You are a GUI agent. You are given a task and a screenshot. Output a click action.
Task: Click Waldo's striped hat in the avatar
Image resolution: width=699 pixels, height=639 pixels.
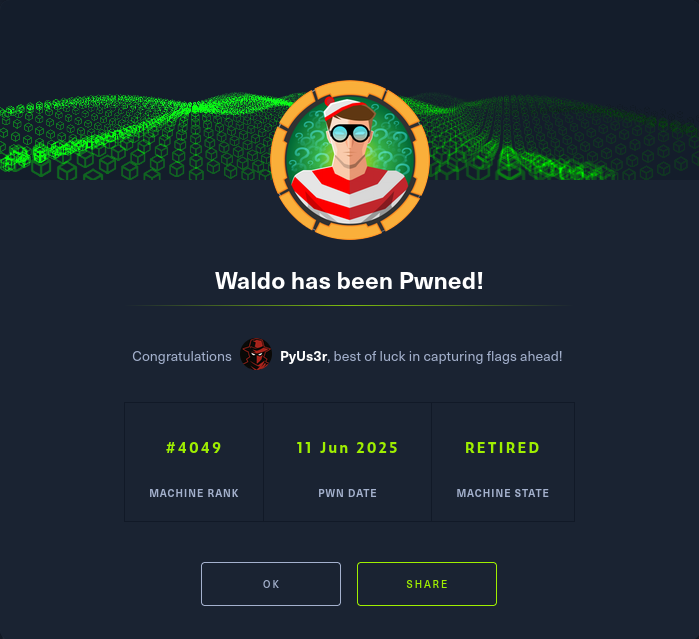tap(344, 107)
